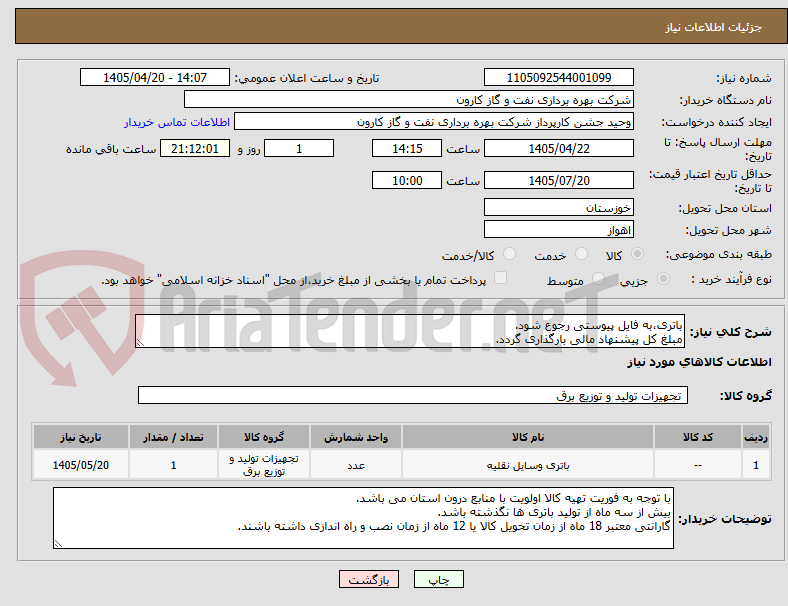Click the requester field وحید جشن کارپرداز

pyautogui.click(x=434, y=122)
